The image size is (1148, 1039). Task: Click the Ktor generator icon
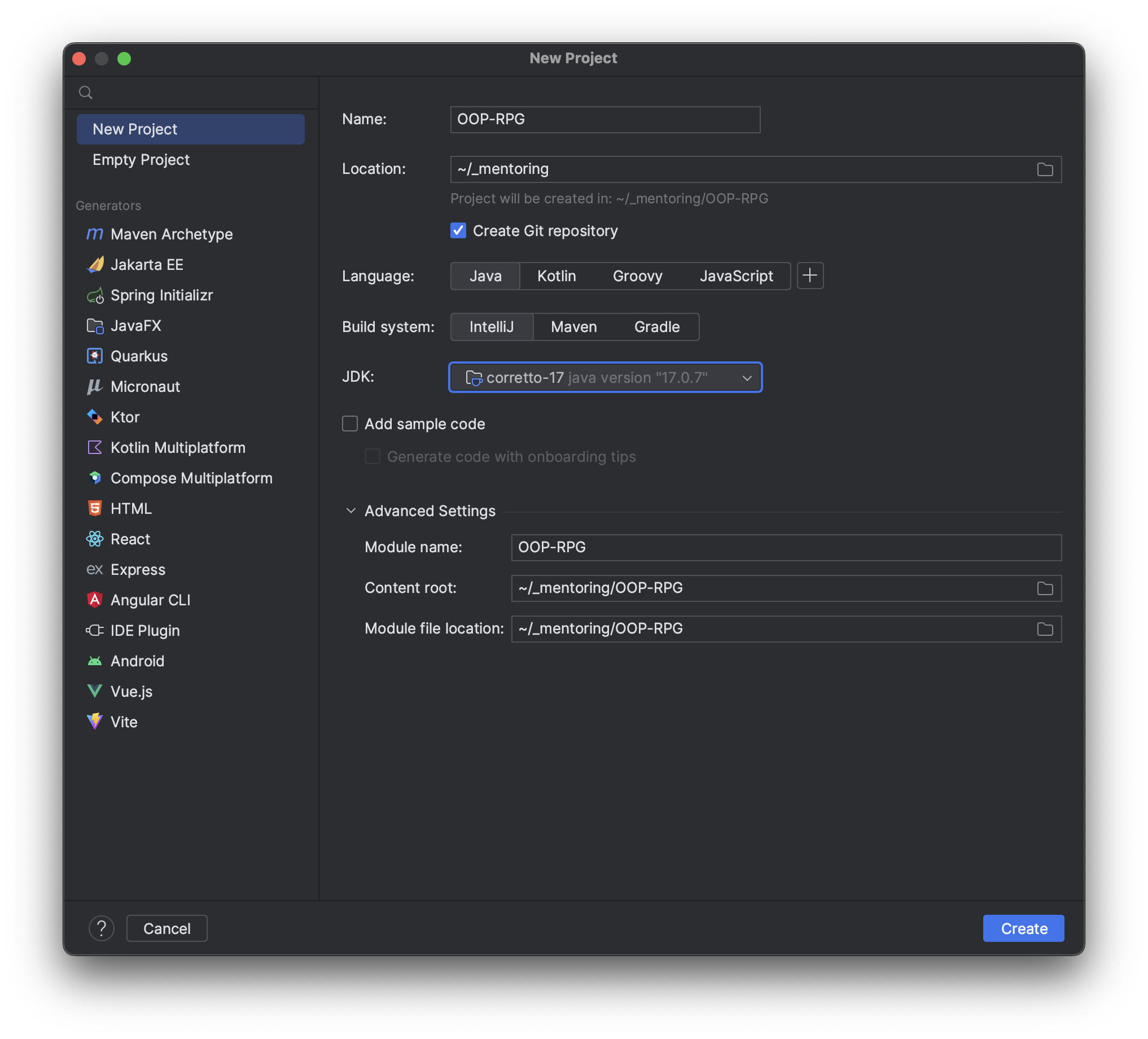(x=94, y=417)
